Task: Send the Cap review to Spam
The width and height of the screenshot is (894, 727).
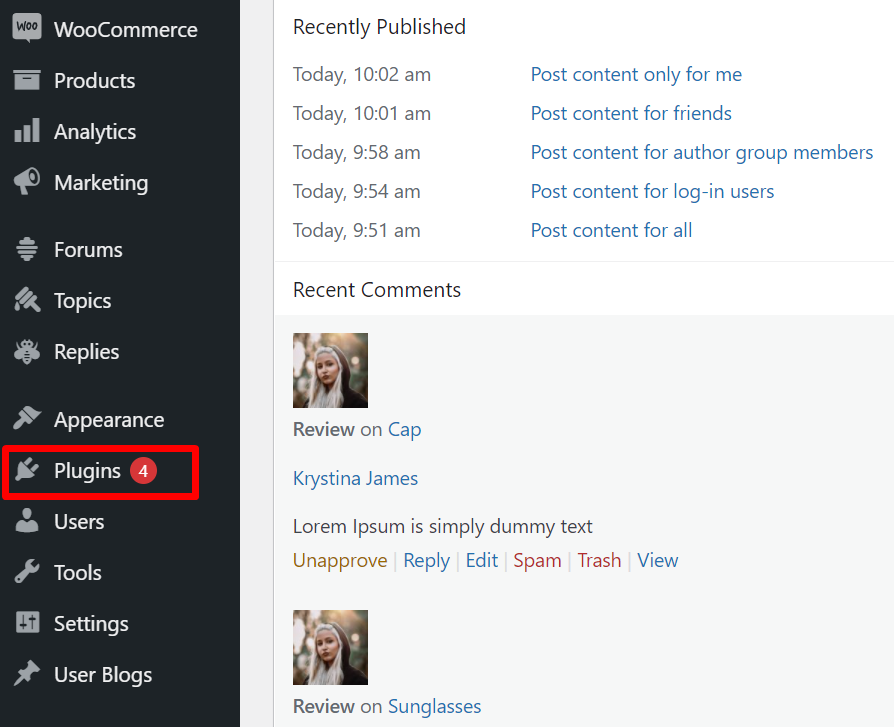Action: tap(537, 560)
